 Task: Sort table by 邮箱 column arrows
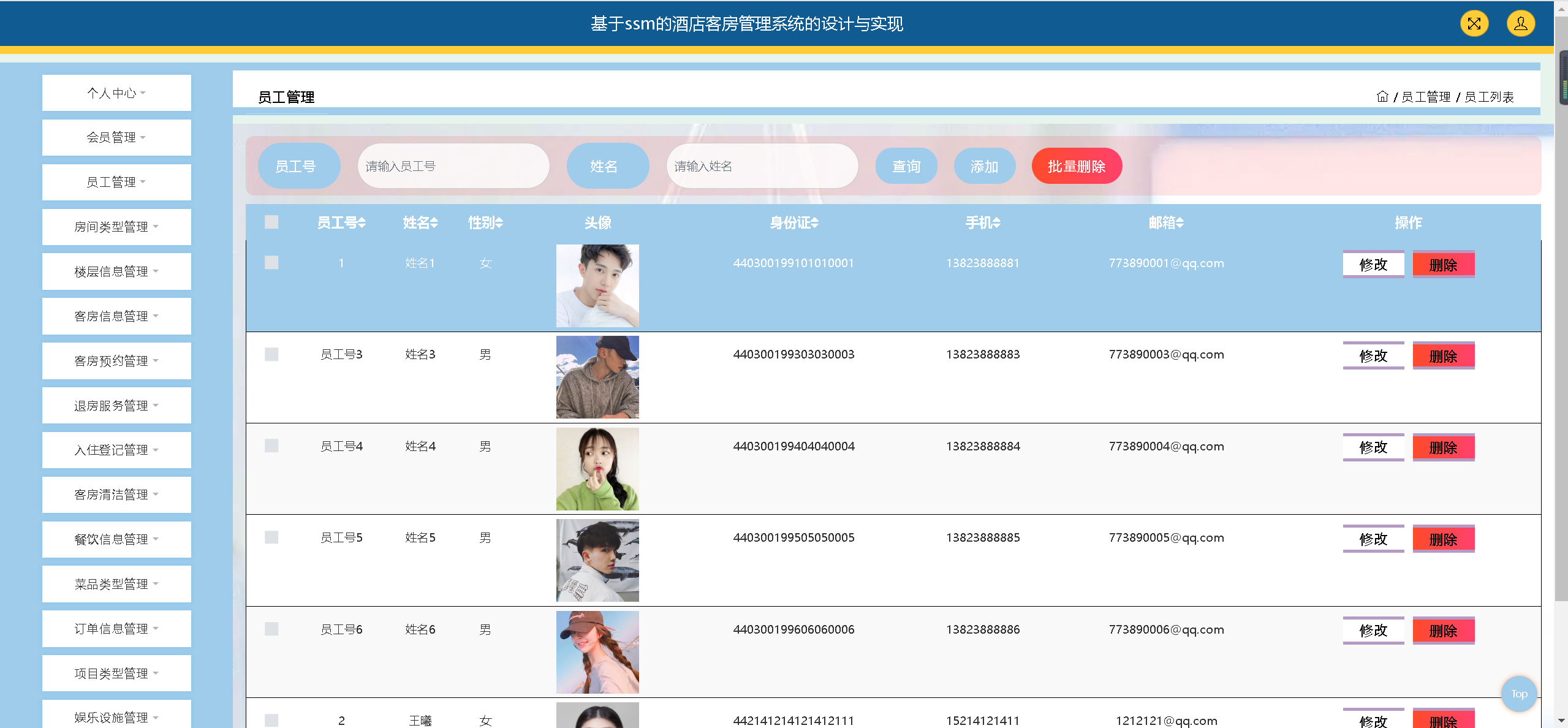tap(1180, 223)
